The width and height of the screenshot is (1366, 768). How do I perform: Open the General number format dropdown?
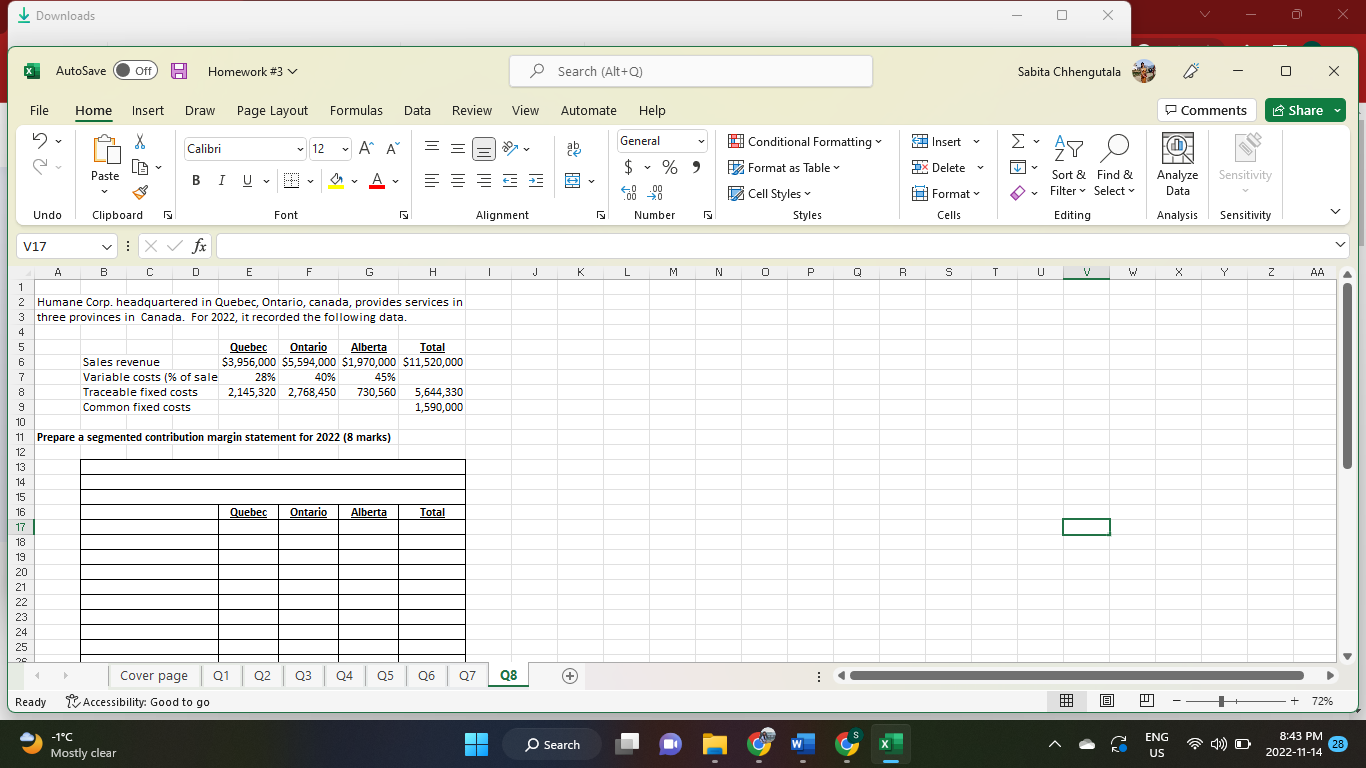(x=701, y=141)
